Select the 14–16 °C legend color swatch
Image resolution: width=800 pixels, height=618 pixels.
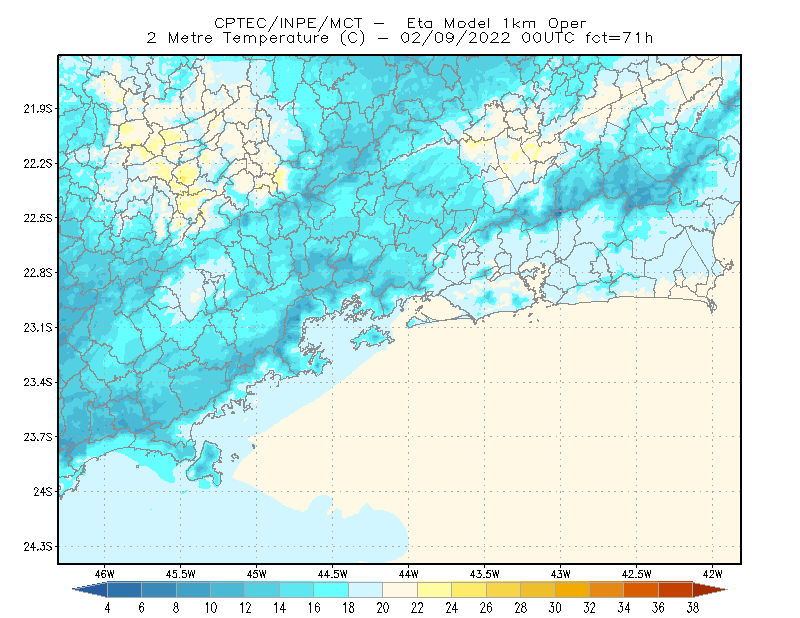click(296, 590)
